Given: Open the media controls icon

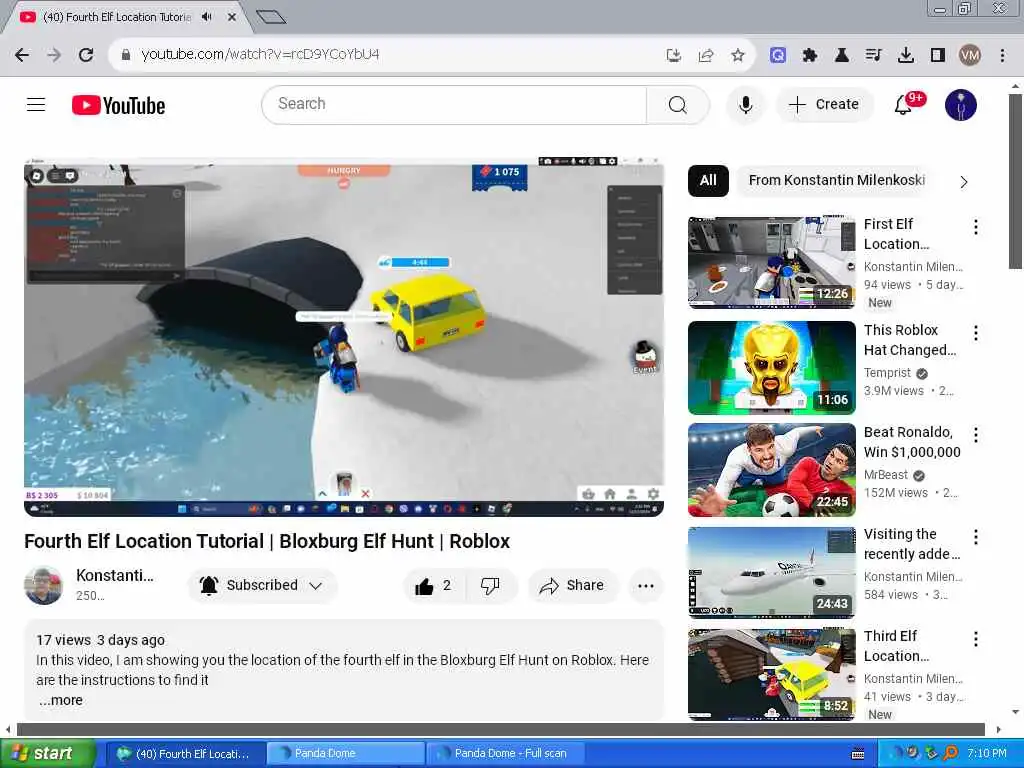Looking at the screenshot, I should (x=874, y=55).
